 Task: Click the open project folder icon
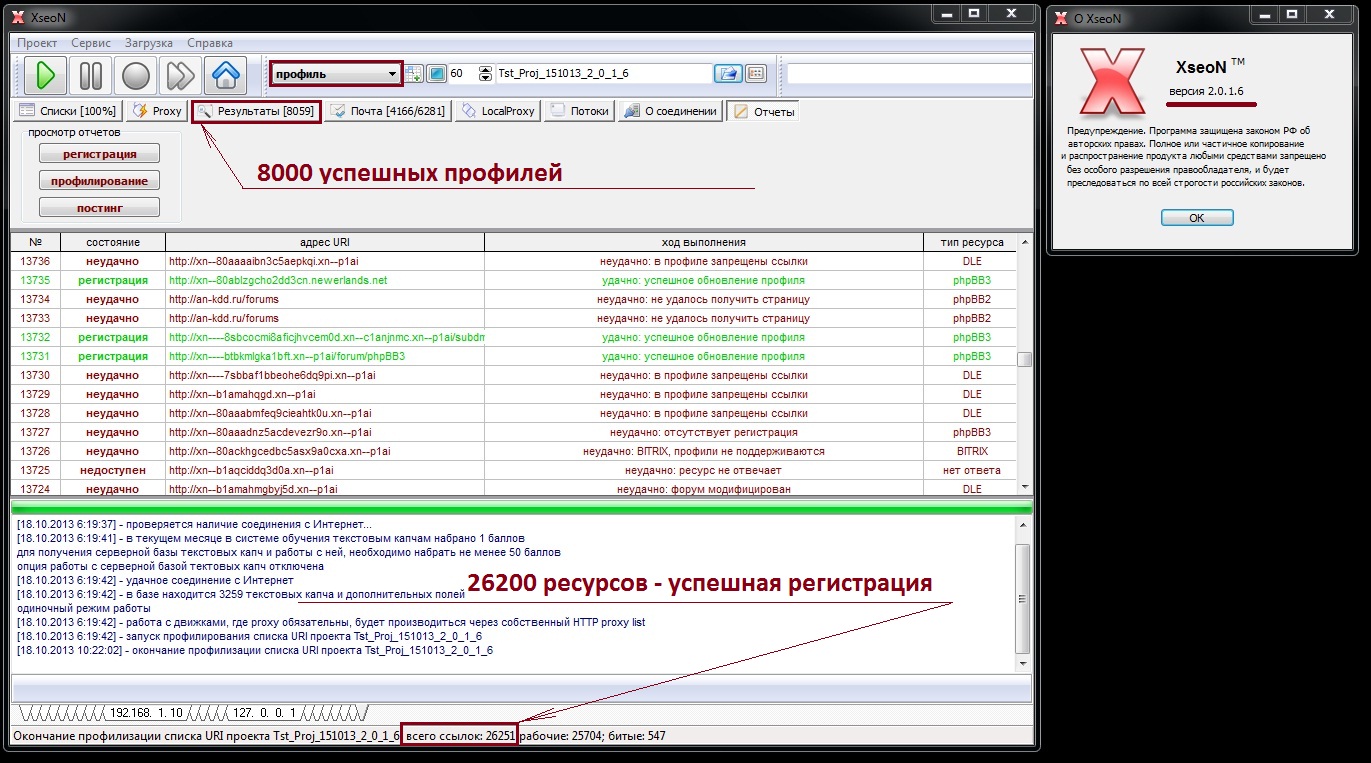click(726, 74)
